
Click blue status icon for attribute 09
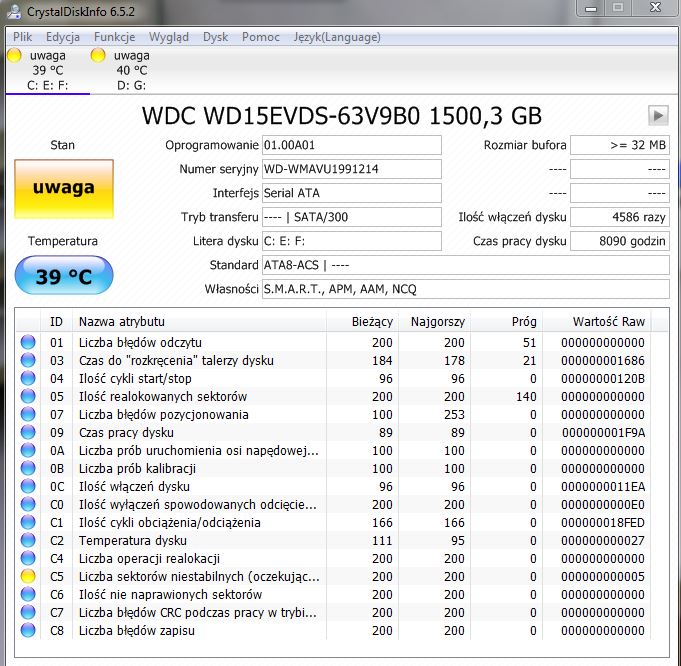[28, 432]
